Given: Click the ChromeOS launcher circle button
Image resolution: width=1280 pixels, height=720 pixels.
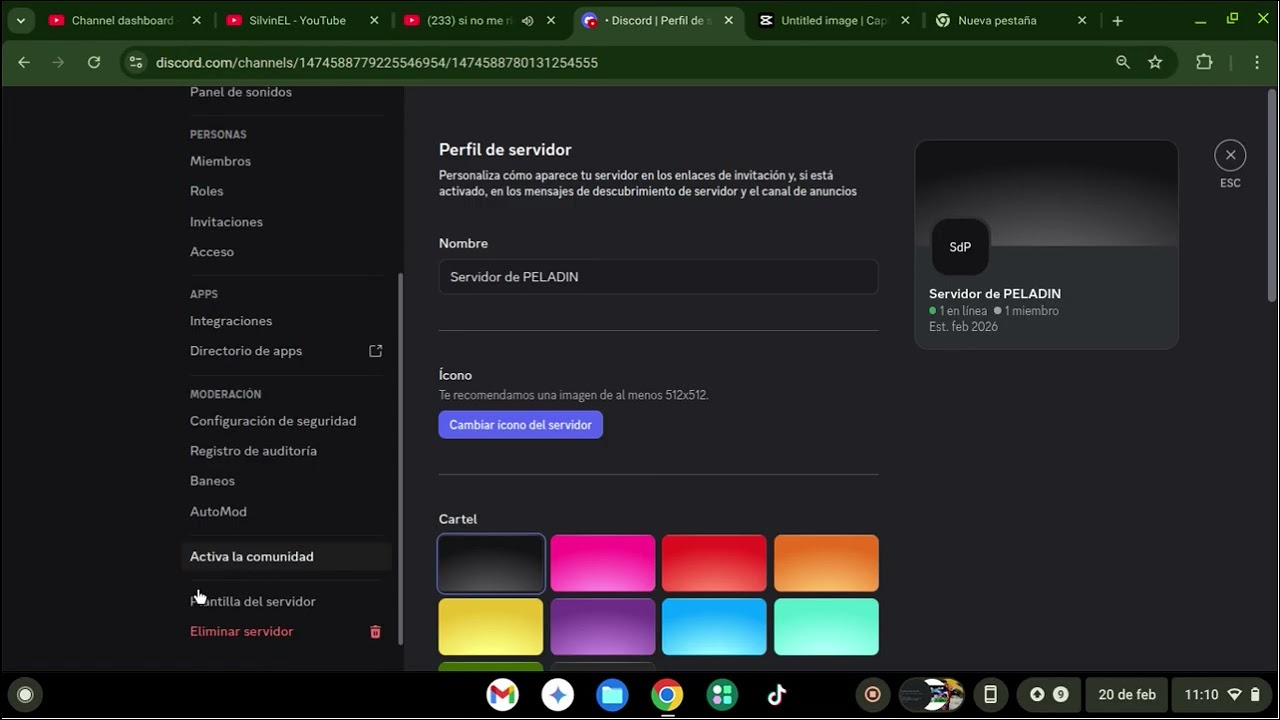Looking at the screenshot, I should (x=25, y=695).
